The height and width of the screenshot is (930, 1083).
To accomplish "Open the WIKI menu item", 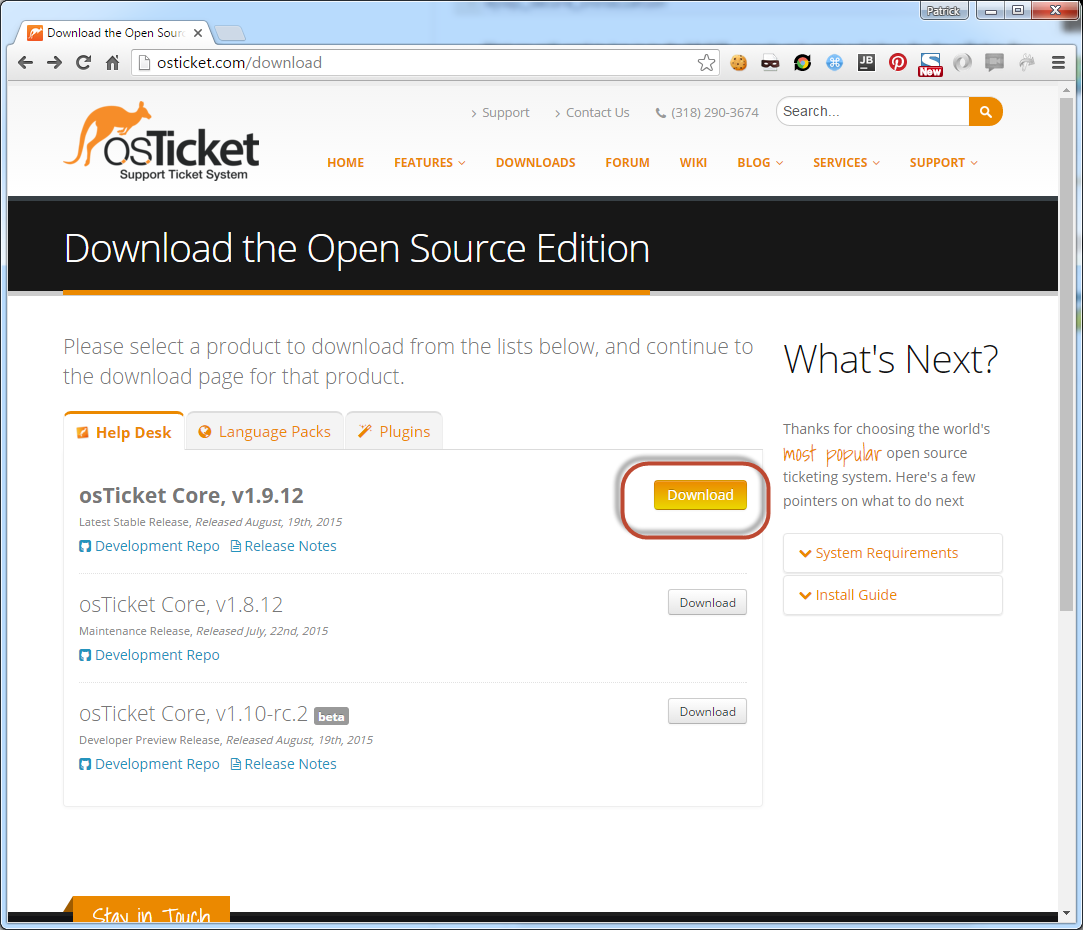I will click(x=693, y=162).
